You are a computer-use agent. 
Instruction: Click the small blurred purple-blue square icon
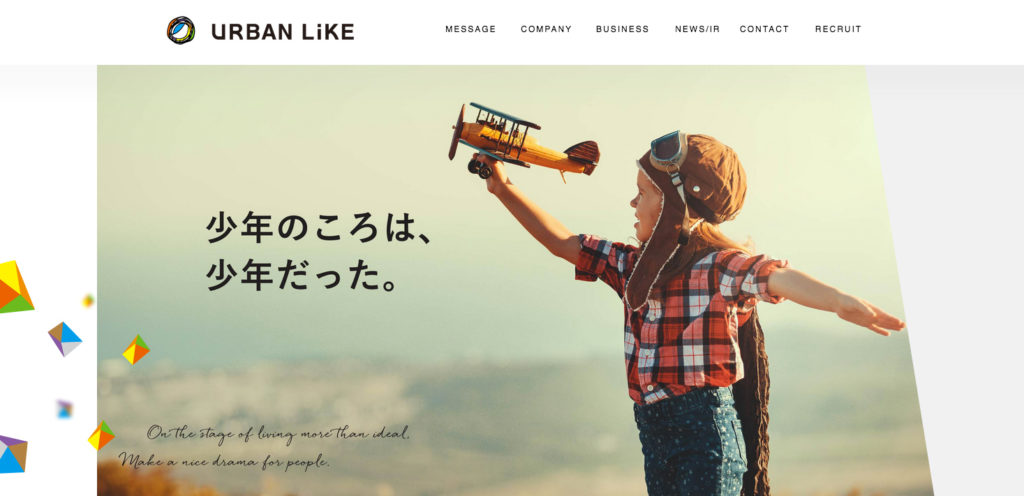64,409
